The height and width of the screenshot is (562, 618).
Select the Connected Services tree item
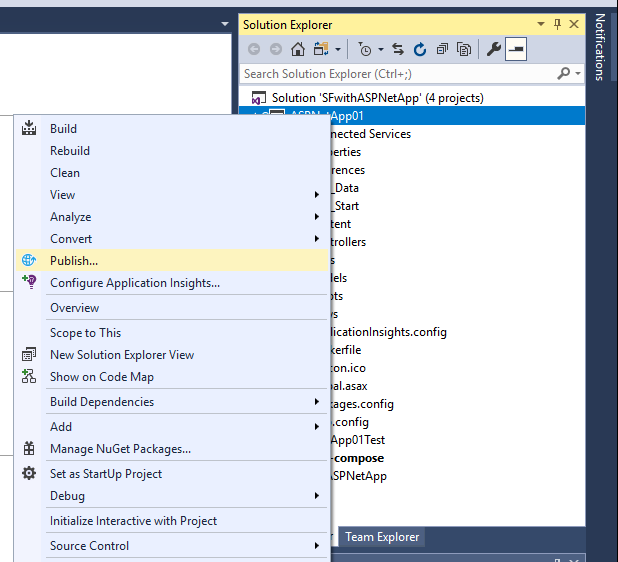pos(370,134)
